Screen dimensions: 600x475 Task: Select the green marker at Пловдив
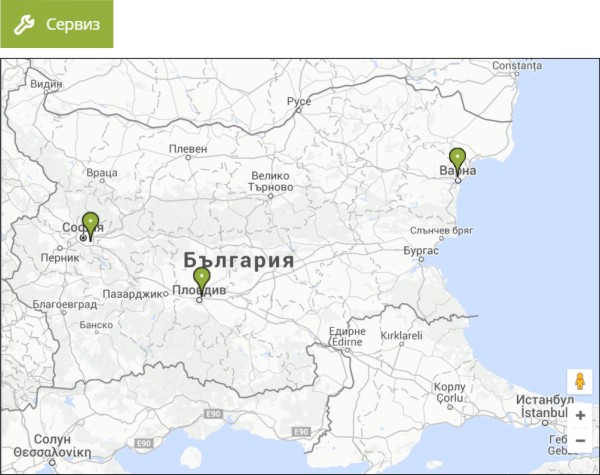[202, 282]
